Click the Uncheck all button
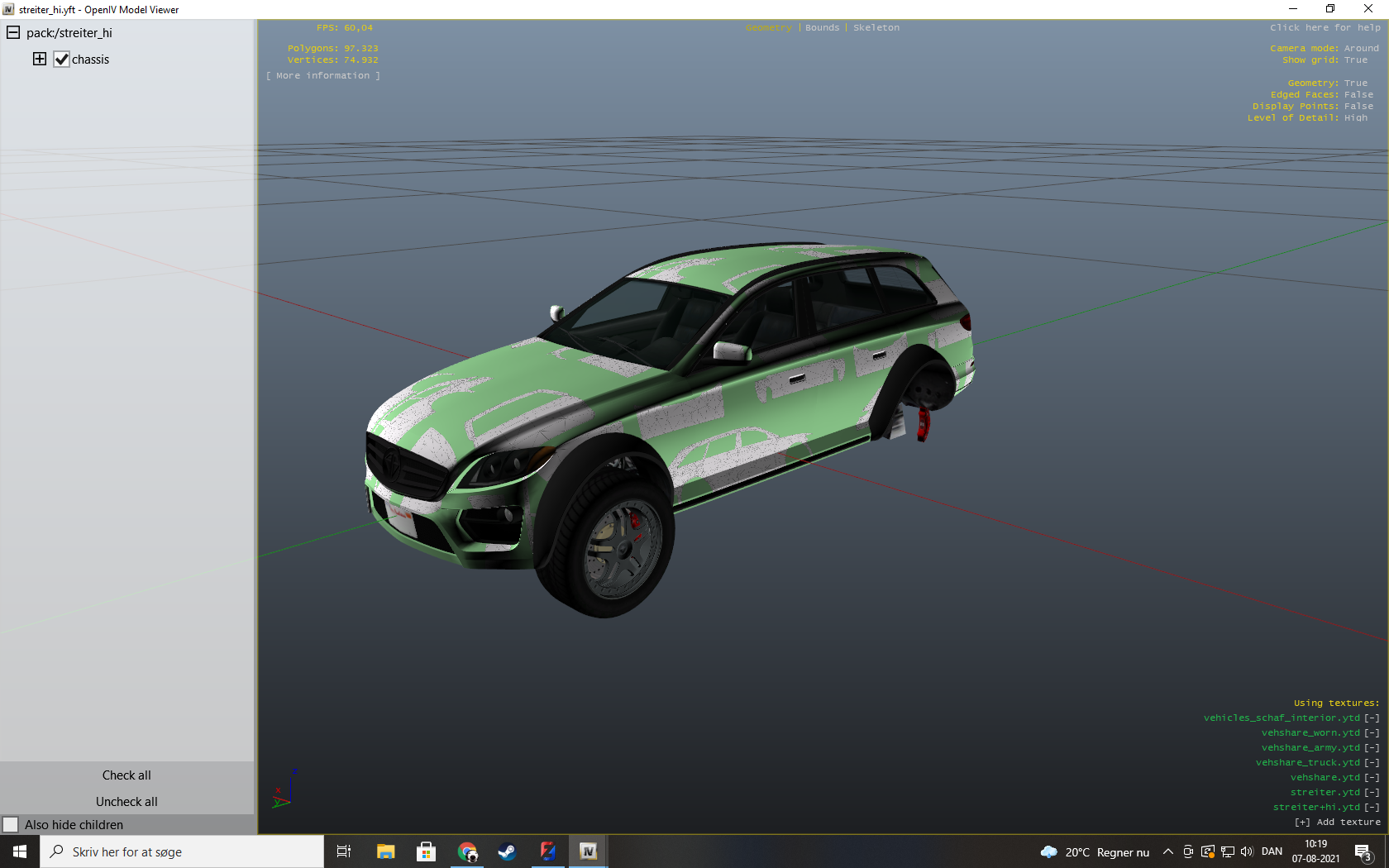The width and height of the screenshot is (1389, 868). (x=126, y=802)
